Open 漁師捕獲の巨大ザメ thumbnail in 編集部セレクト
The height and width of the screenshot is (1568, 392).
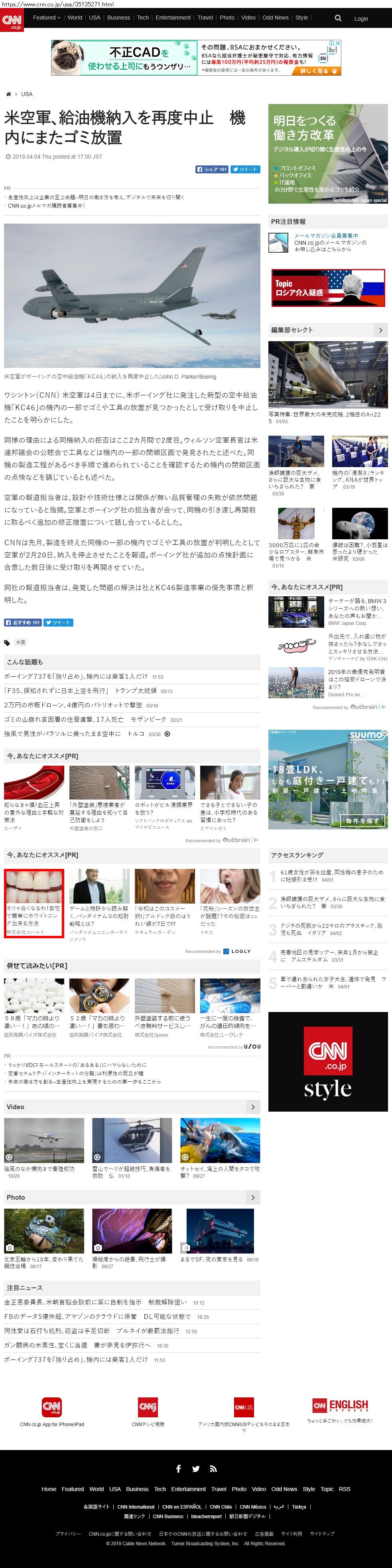coord(296,451)
